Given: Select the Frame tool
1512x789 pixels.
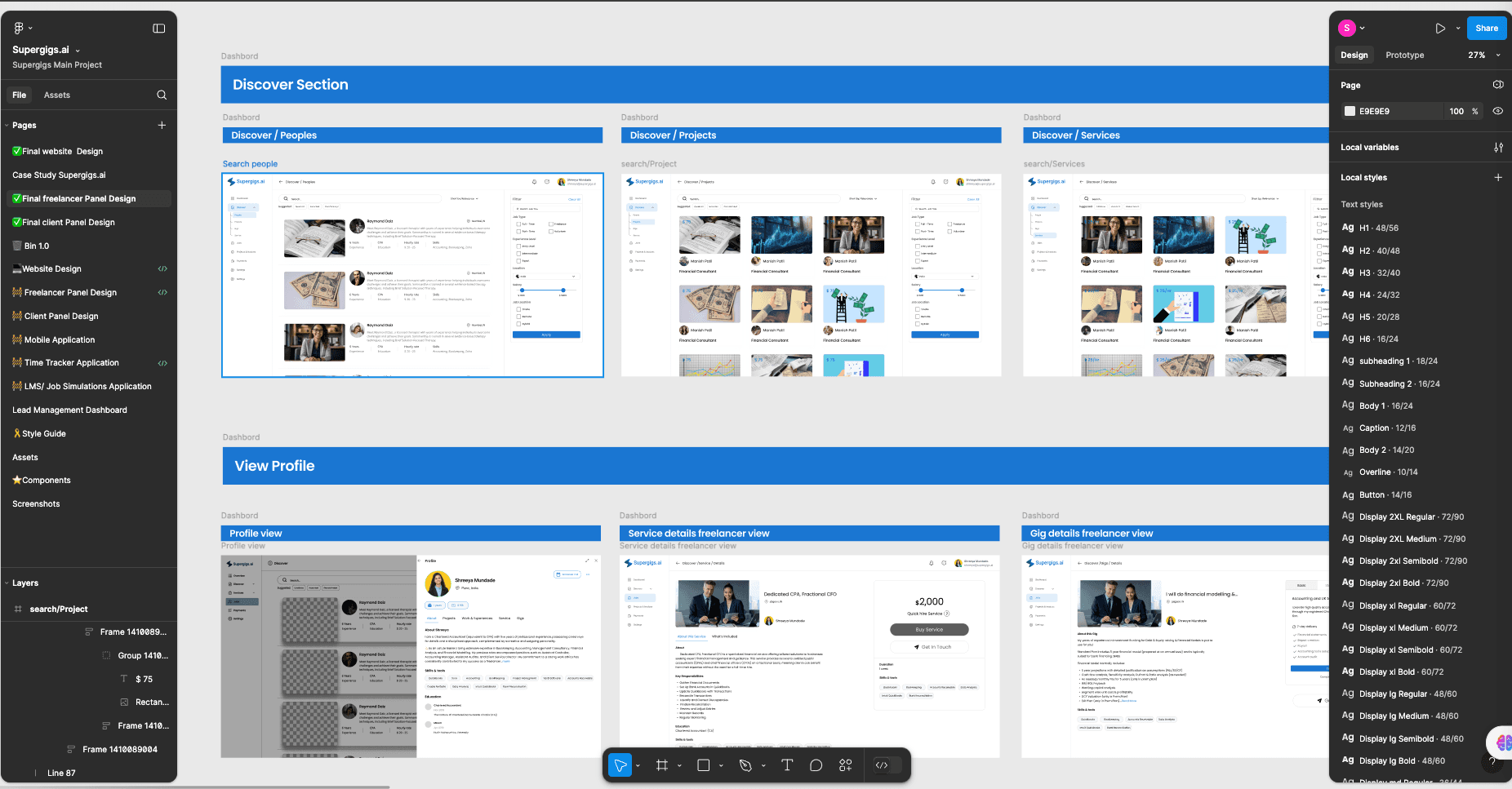Looking at the screenshot, I should pyautogui.click(x=662, y=765).
